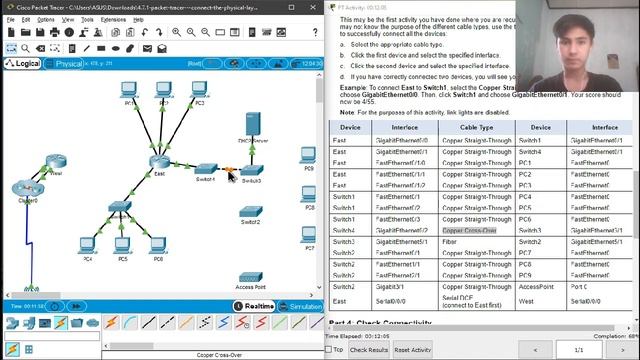Click the Open folder icon in toolbar
640x360 pixels.
coord(25,32)
